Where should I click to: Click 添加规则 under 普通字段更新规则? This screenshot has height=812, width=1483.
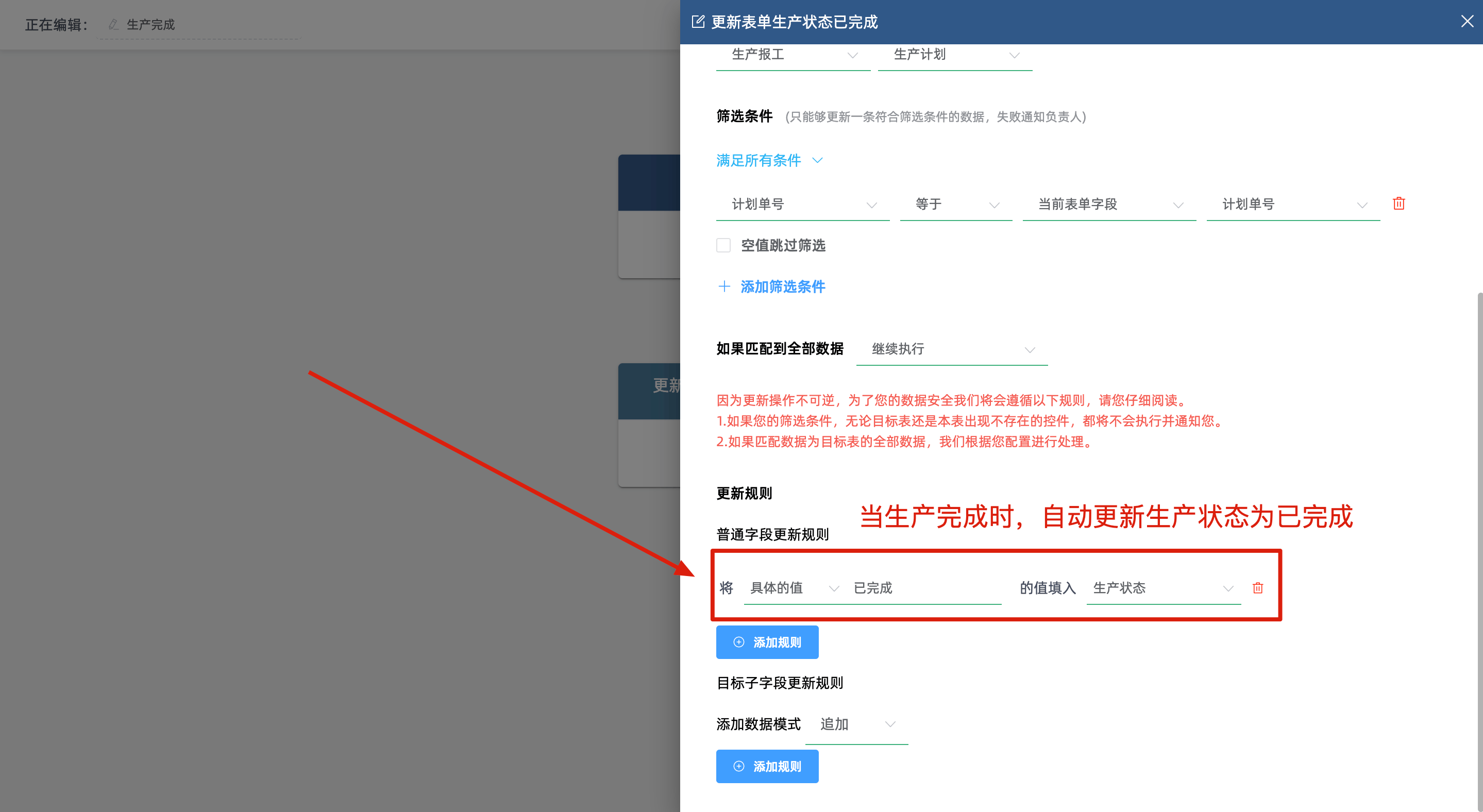pos(767,642)
